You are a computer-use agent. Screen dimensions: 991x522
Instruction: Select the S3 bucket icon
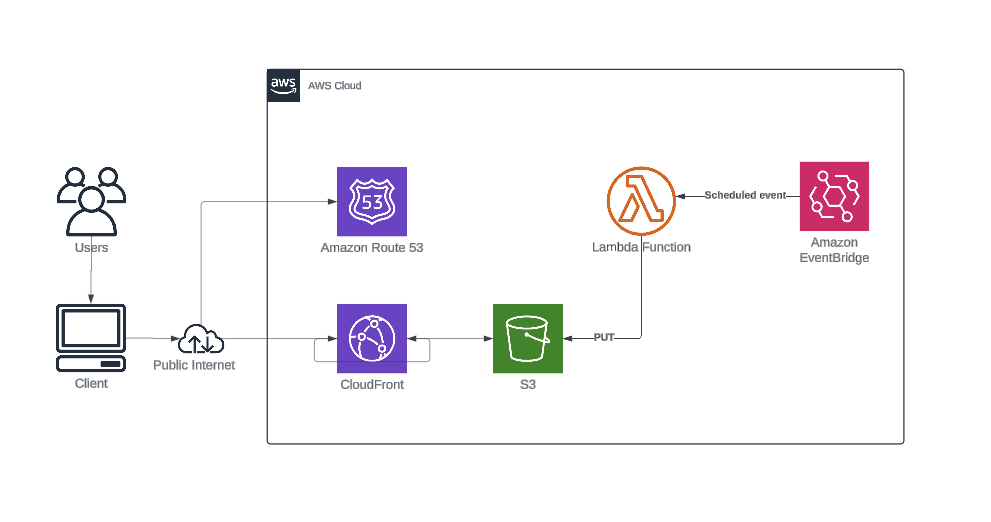[528, 338]
